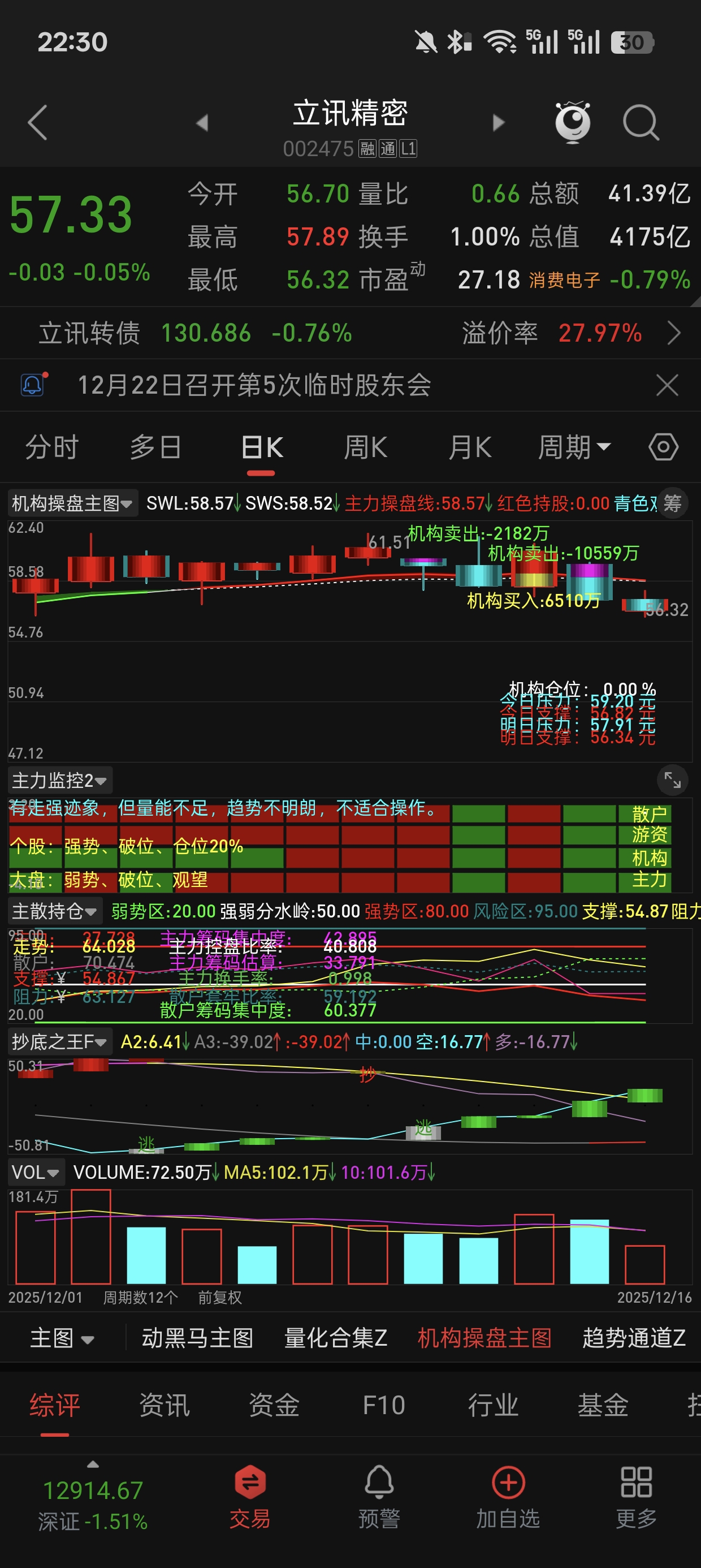Select the 日K chart tab
This screenshot has width=701, height=1568.
262,447
